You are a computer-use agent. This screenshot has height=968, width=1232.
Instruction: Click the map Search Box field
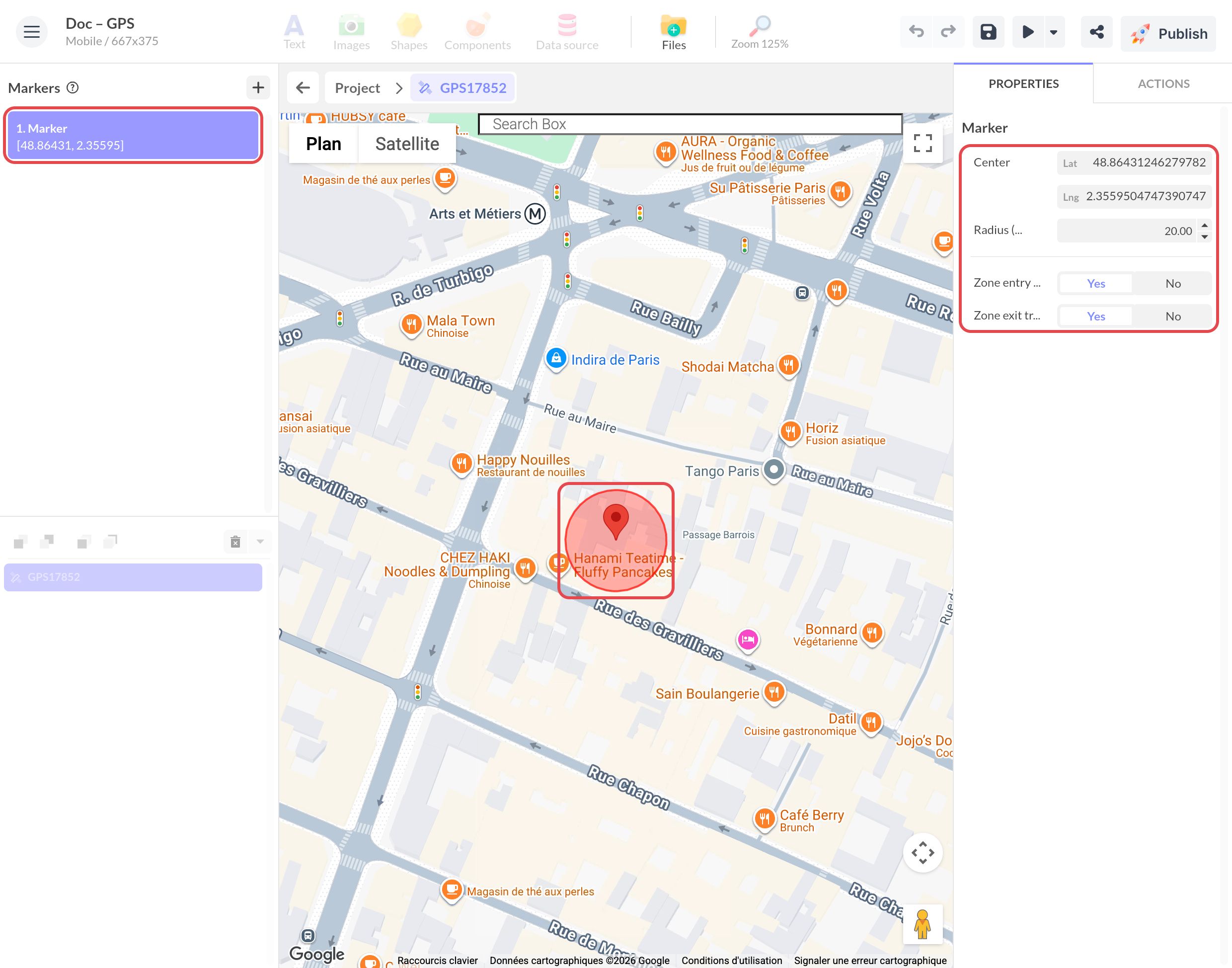[691, 124]
